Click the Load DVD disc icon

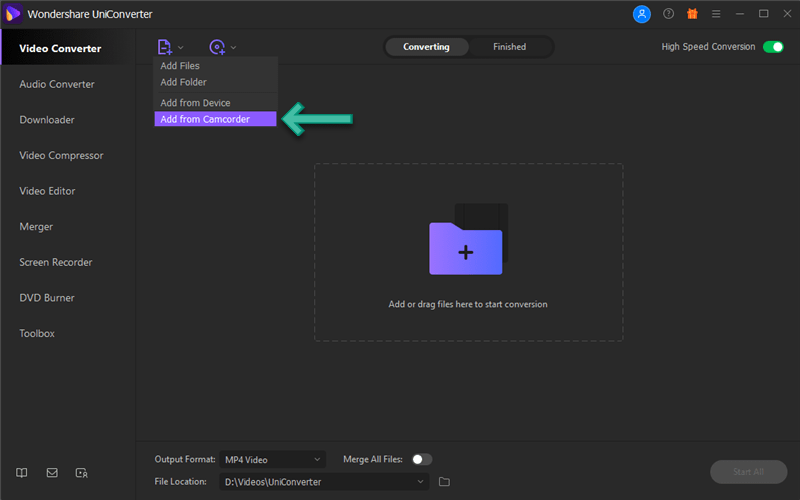click(217, 47)
